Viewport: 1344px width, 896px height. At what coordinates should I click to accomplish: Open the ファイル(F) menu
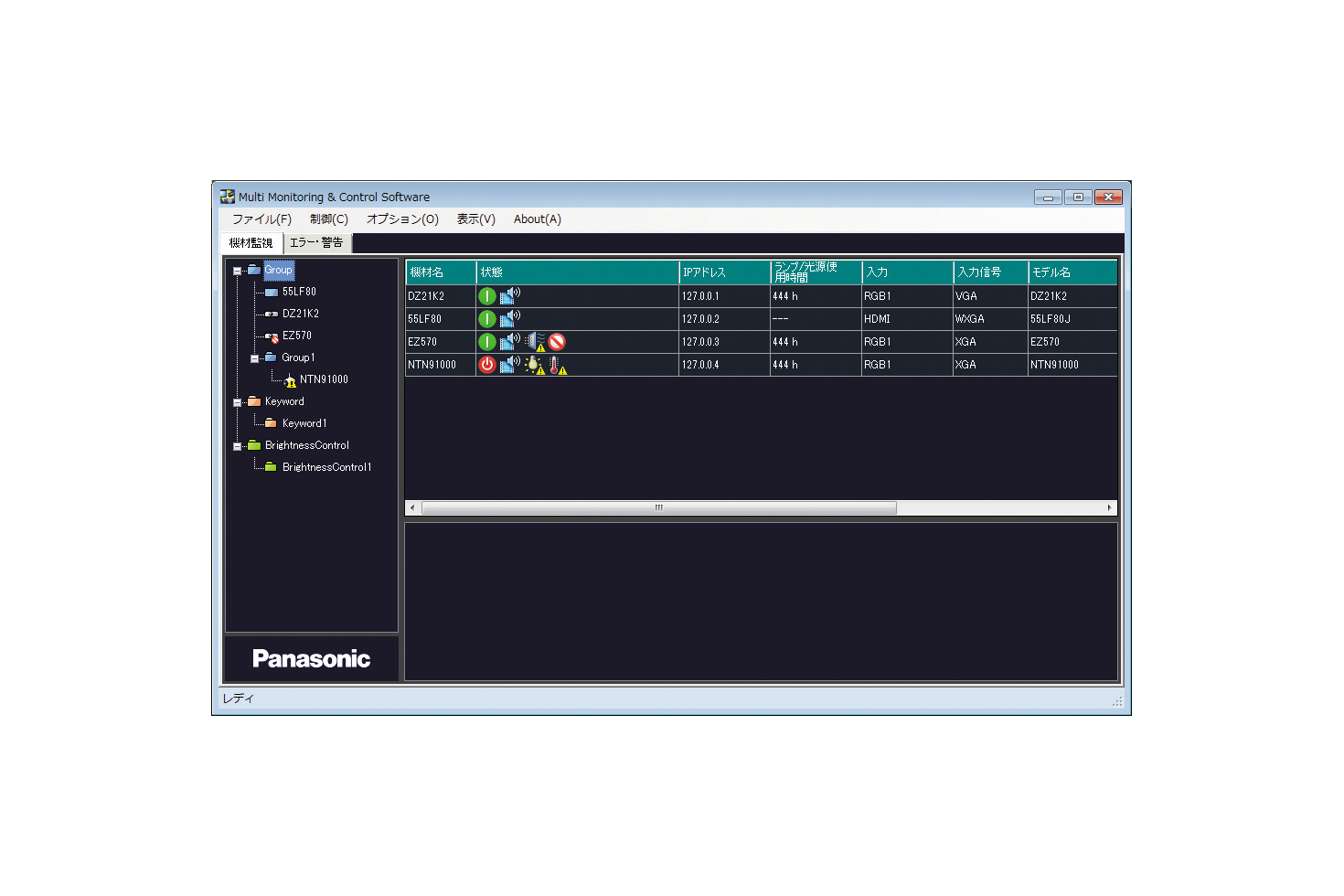tap(261, 219)
